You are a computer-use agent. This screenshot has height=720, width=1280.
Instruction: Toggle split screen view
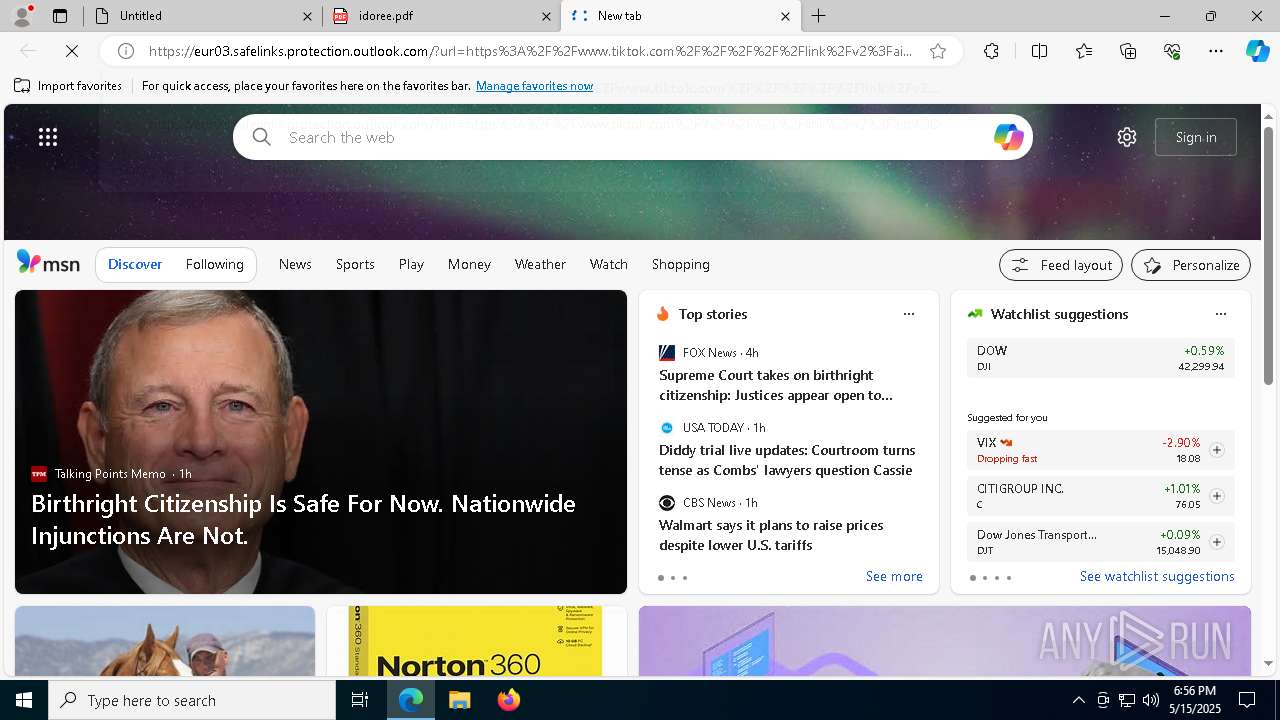click(x=1039, y=51)
